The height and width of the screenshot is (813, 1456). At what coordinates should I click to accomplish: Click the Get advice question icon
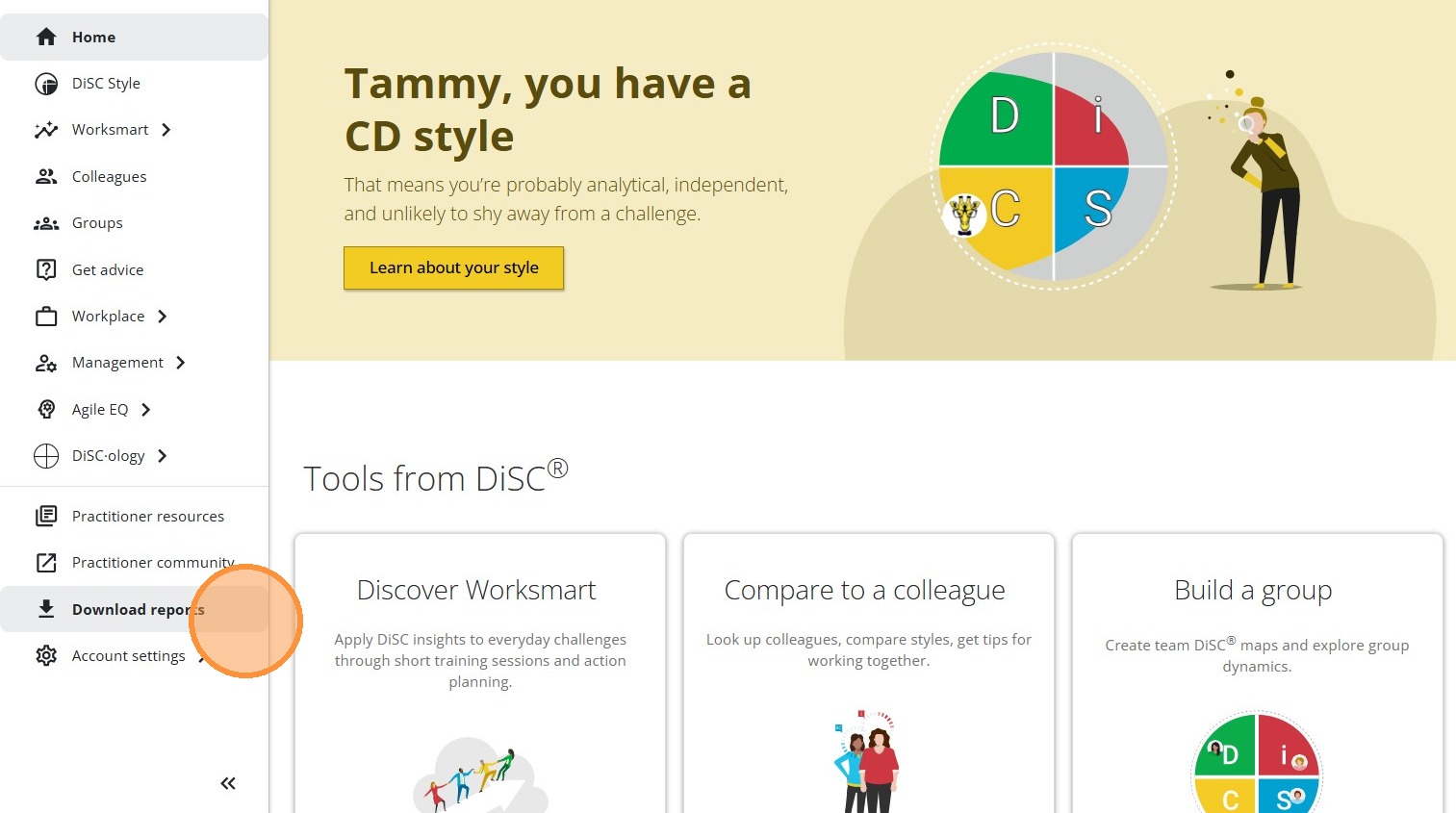point(46,269)
